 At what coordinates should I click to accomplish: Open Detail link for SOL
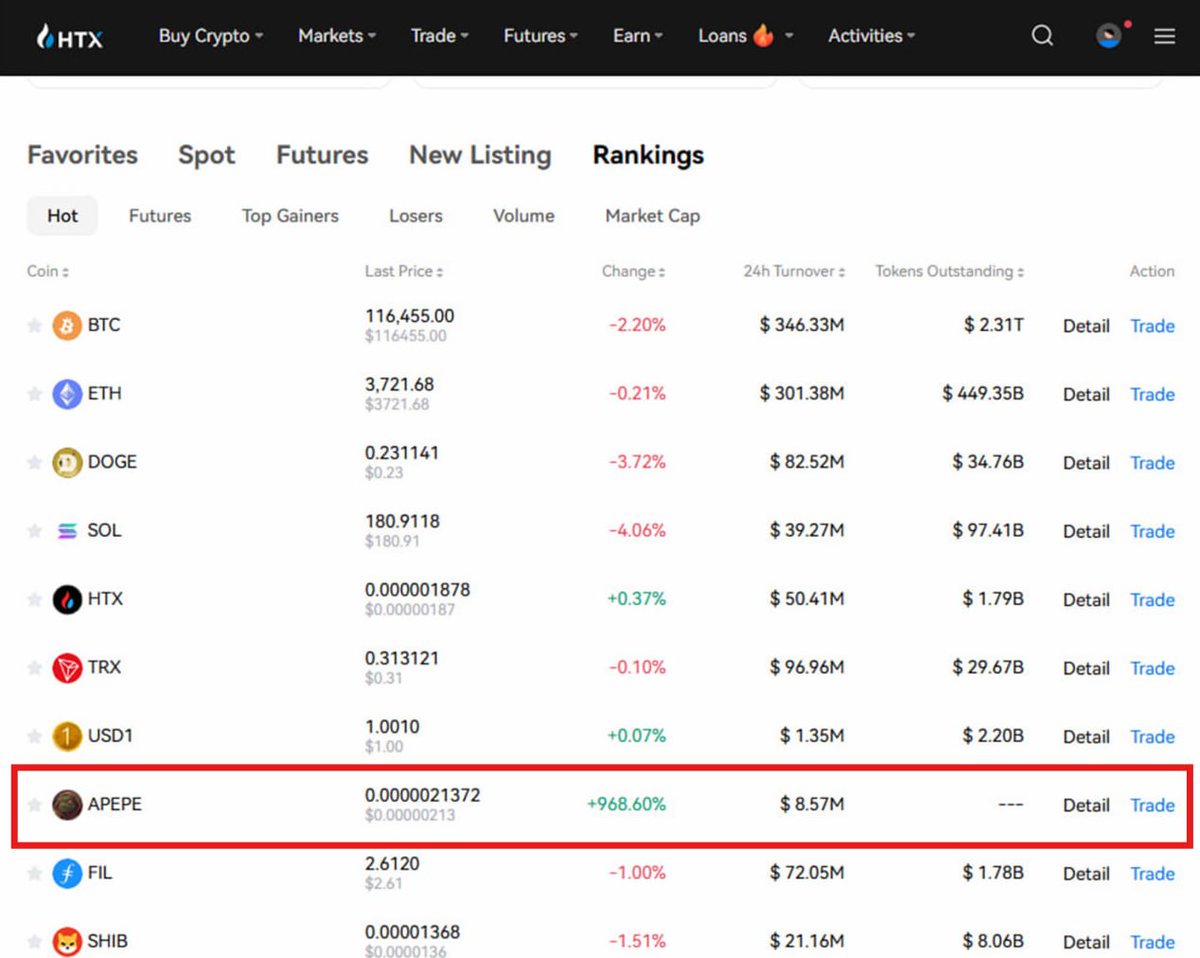1086,531
